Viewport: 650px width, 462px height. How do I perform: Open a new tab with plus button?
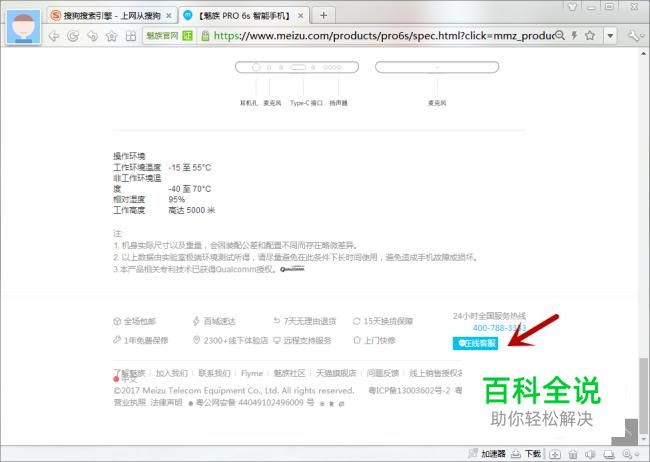point(323,15)
